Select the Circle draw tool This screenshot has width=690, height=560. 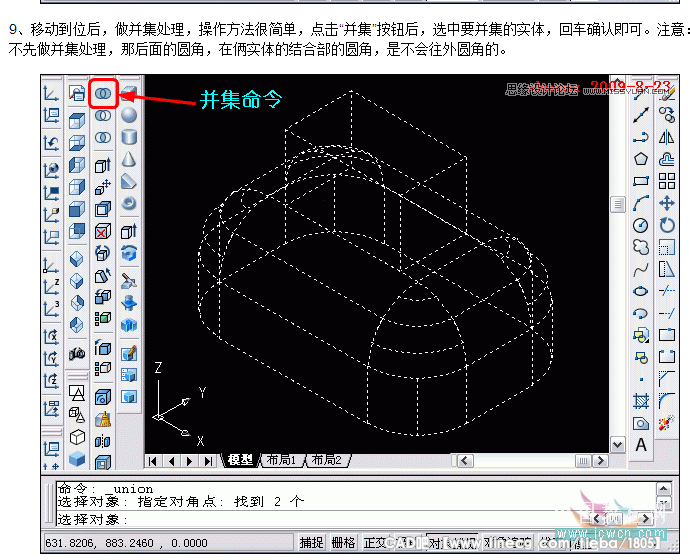641,225
